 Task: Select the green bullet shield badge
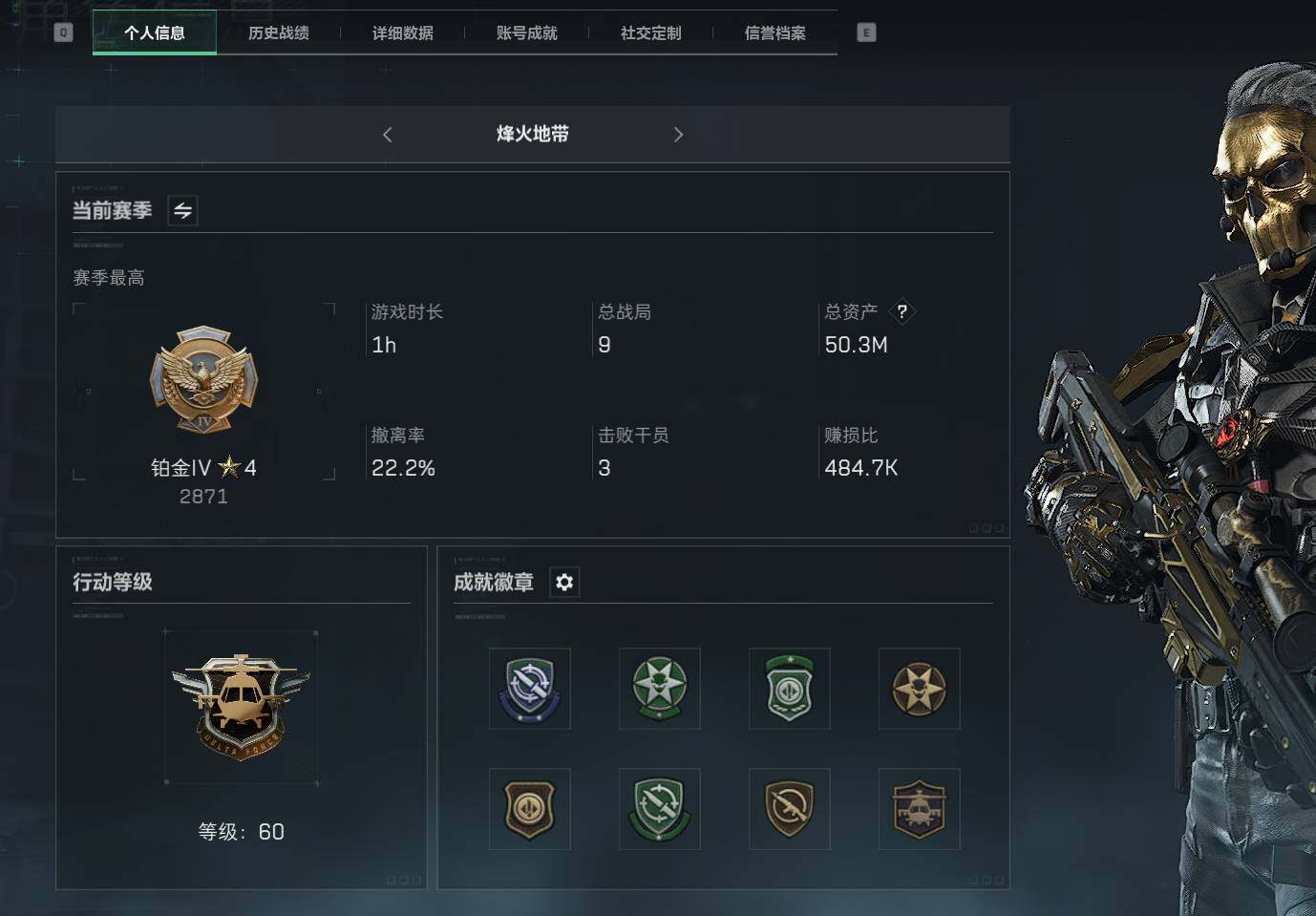790,689
